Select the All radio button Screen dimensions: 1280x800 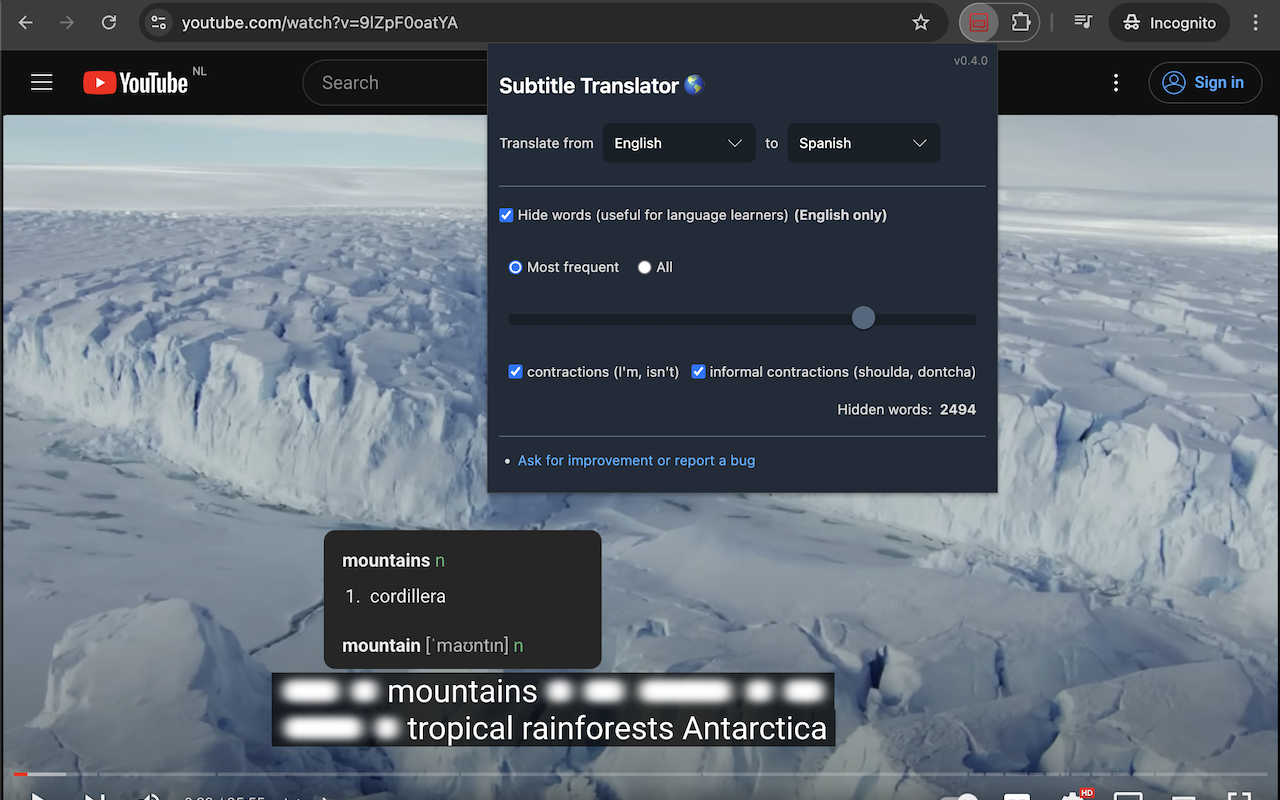coord(645,267)
